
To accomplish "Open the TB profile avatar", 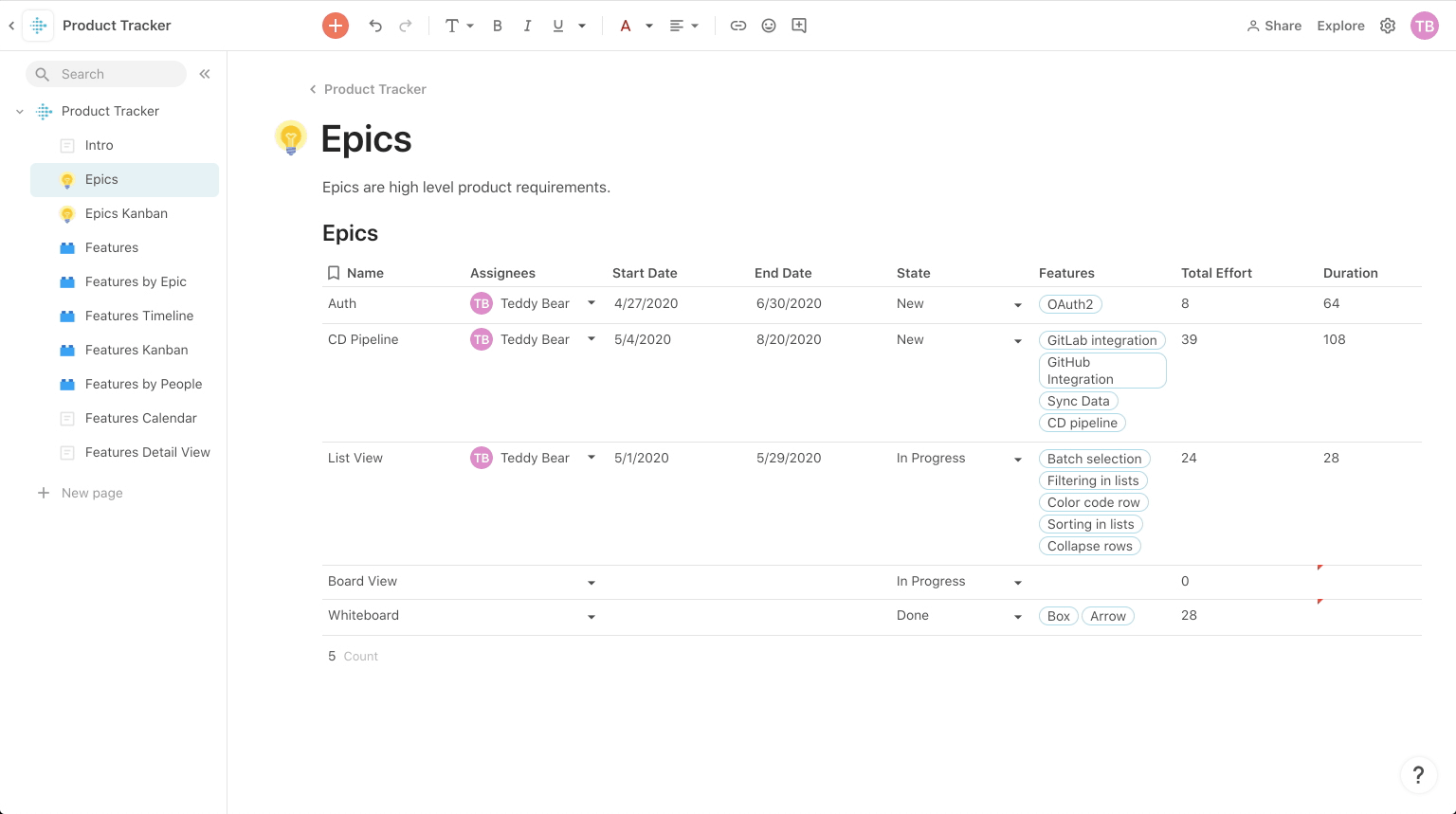I will pyautogui.click(x=1425, y=26).
